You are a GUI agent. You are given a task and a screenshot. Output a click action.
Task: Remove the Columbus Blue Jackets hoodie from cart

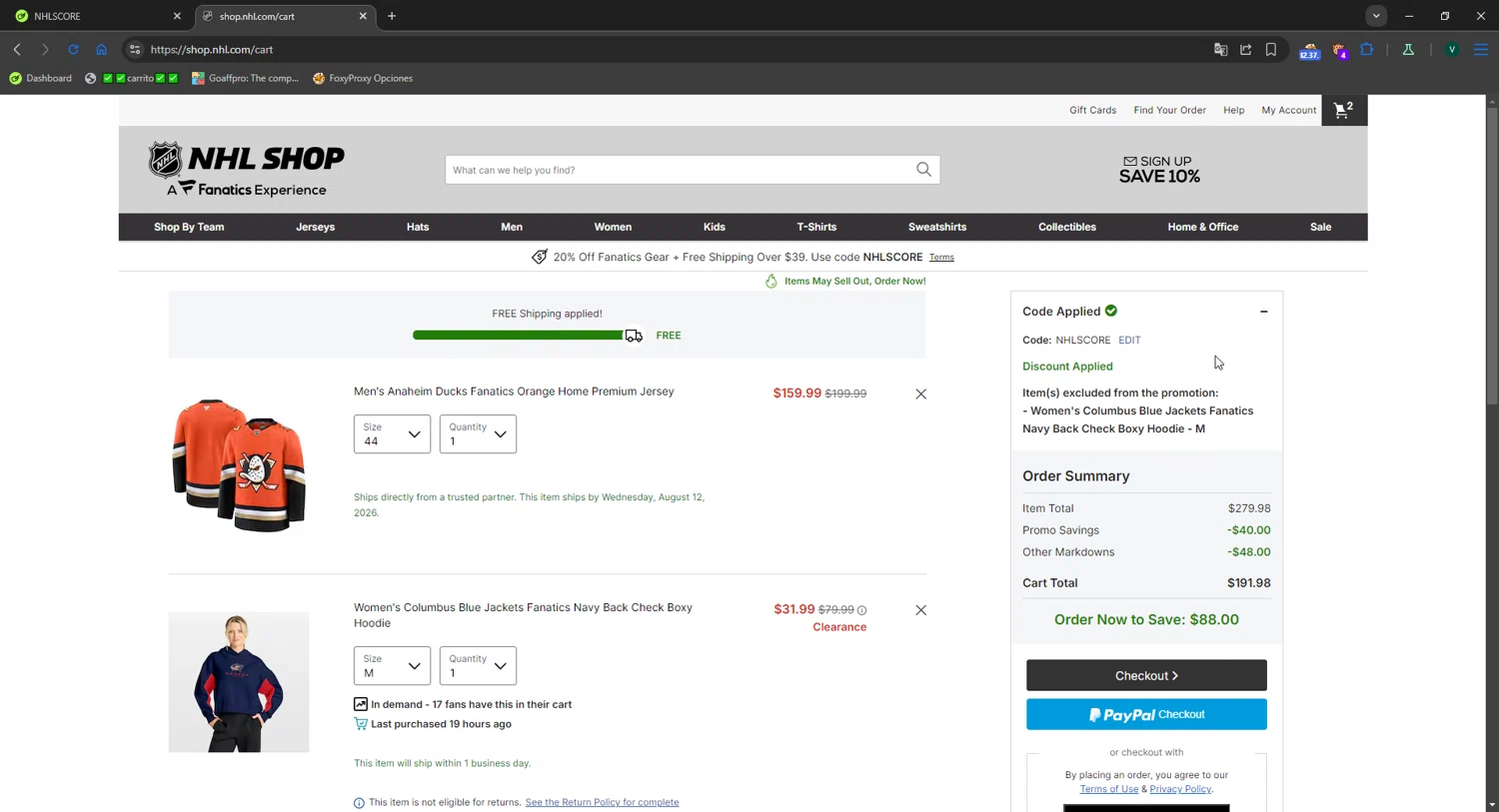pyautogui.click(x=921, y=610)
